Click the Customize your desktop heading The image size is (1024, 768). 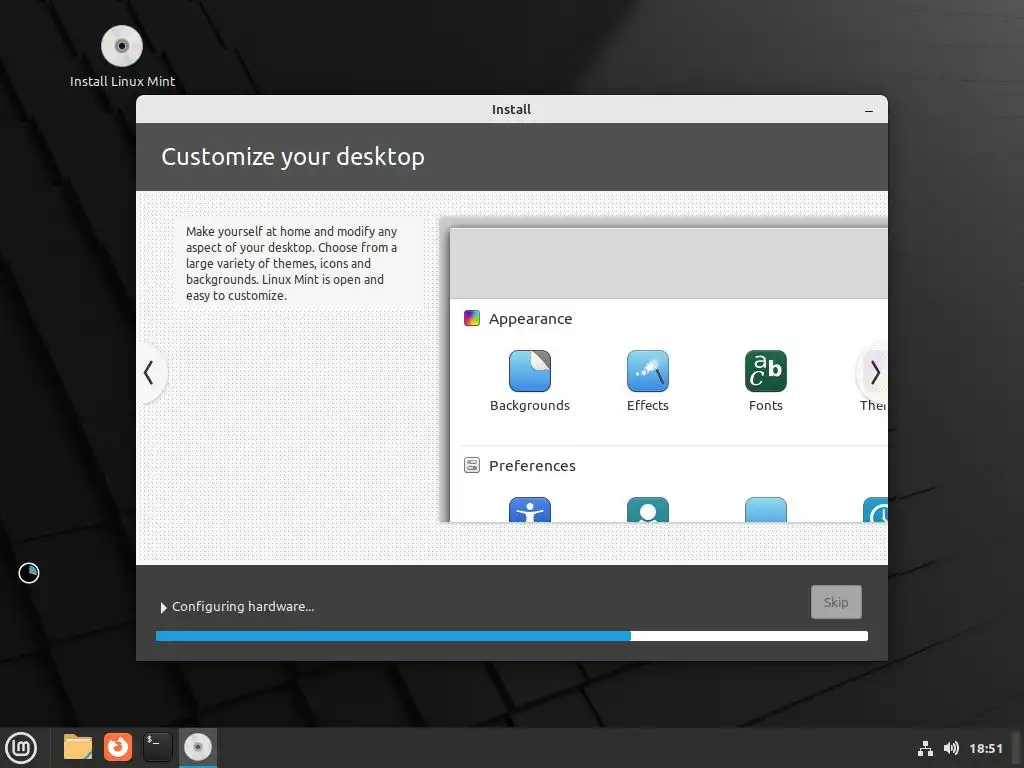click(293, 157)
